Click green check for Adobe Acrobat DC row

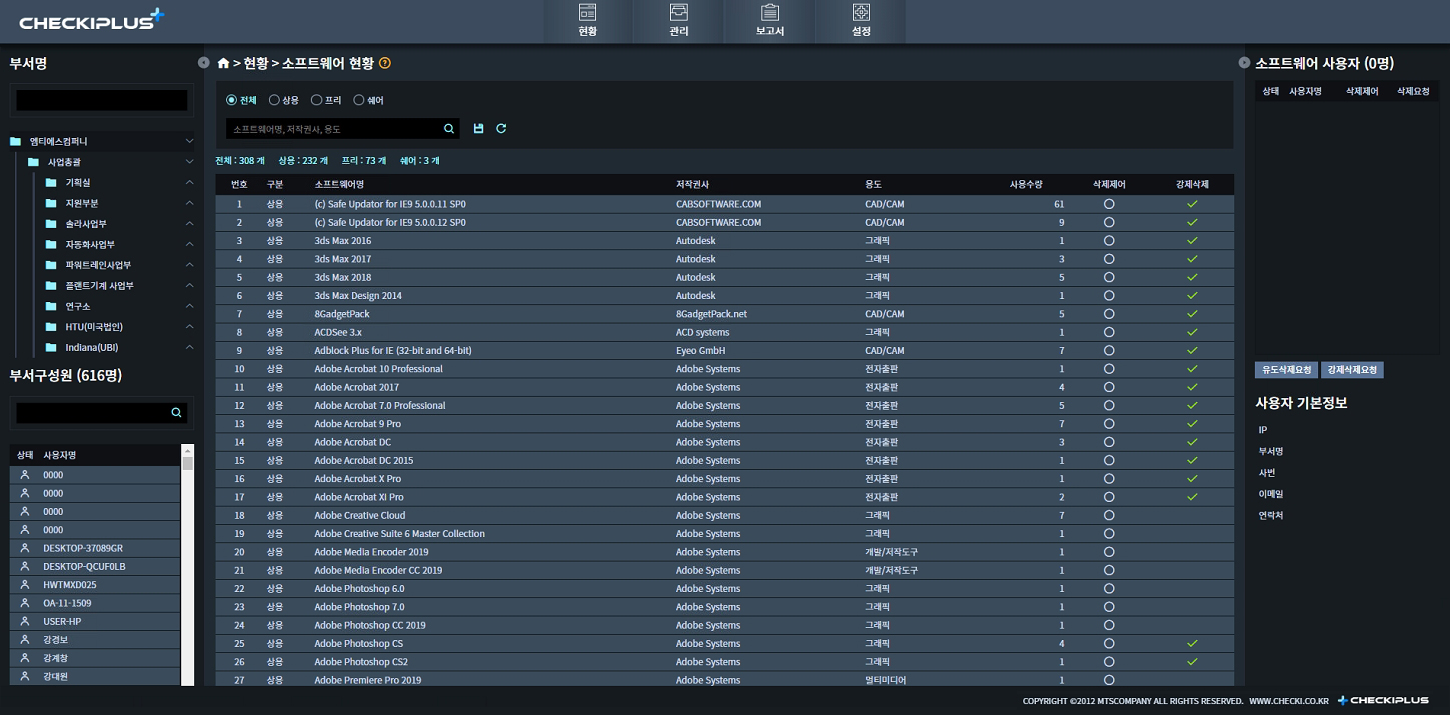coord(1192,442)
